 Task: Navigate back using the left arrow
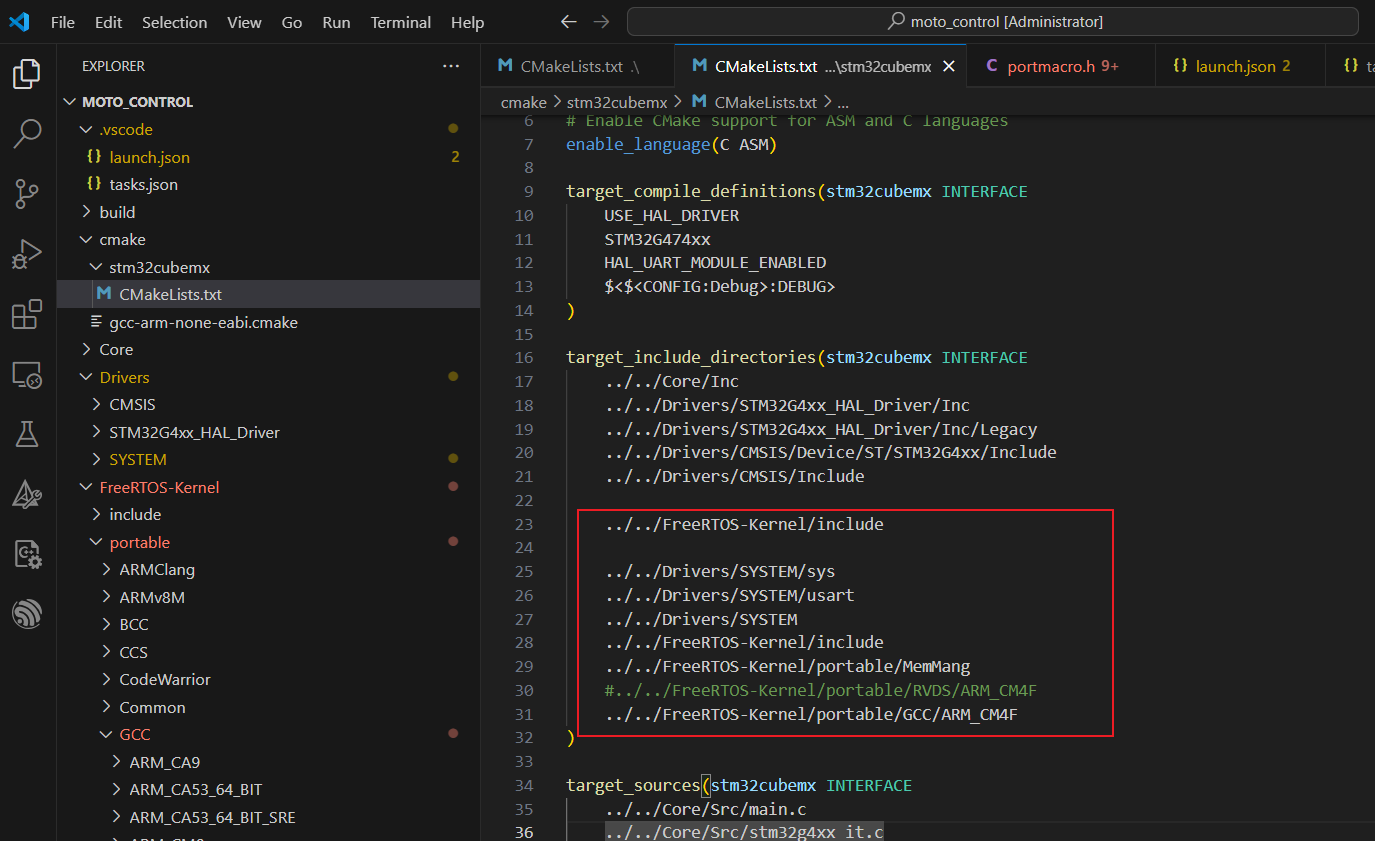[568, 21]
